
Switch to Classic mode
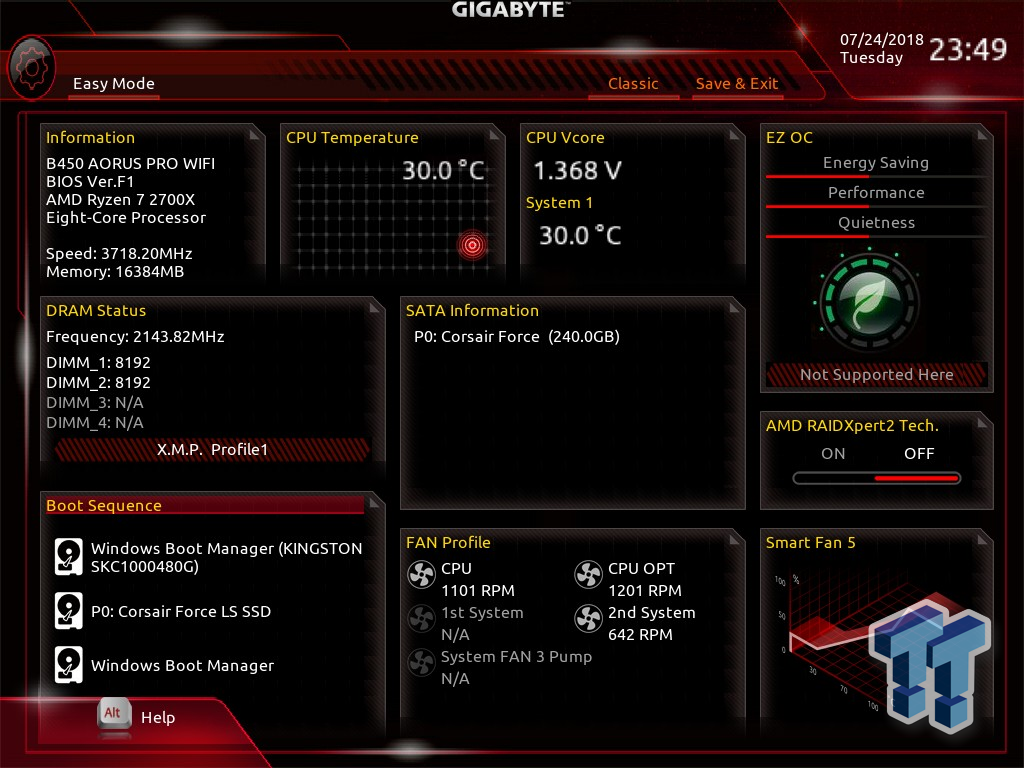(x=633, y=84)
